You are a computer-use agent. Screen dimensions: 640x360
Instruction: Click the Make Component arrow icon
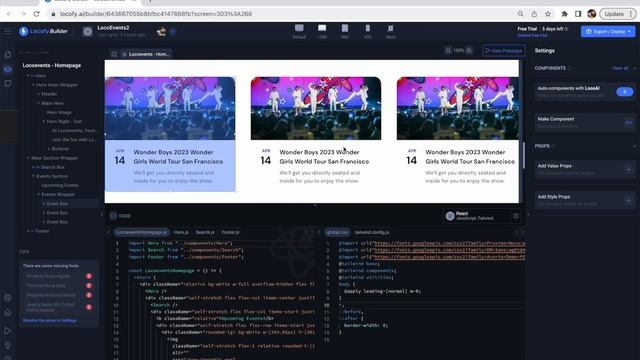tap(629, 122)
